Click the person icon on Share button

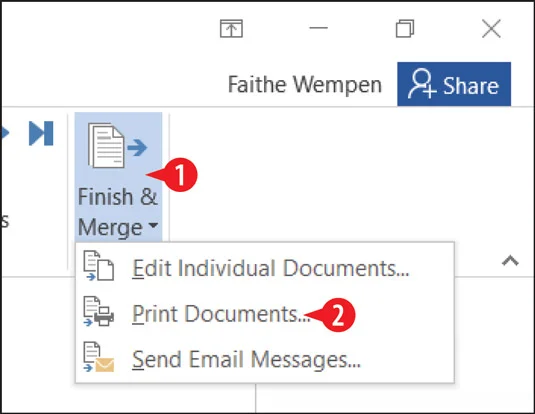[x=422, y=84]
